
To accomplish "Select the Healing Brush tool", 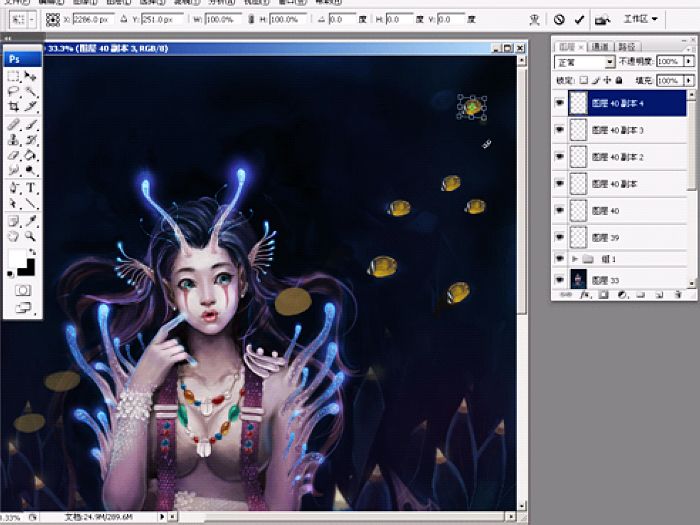I will [13, 125].
